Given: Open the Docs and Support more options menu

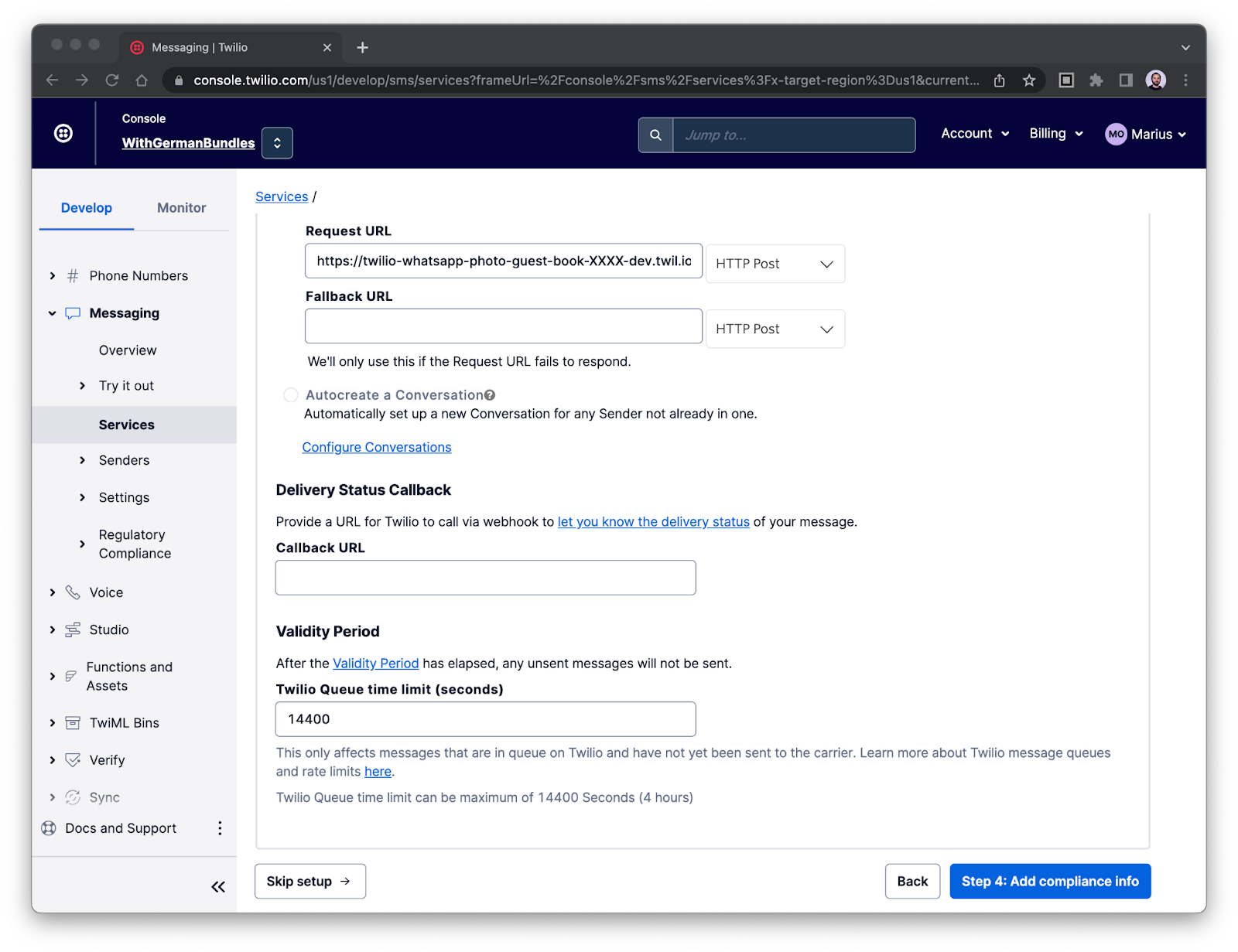Looking at the screenshot, I should (220, 828).
